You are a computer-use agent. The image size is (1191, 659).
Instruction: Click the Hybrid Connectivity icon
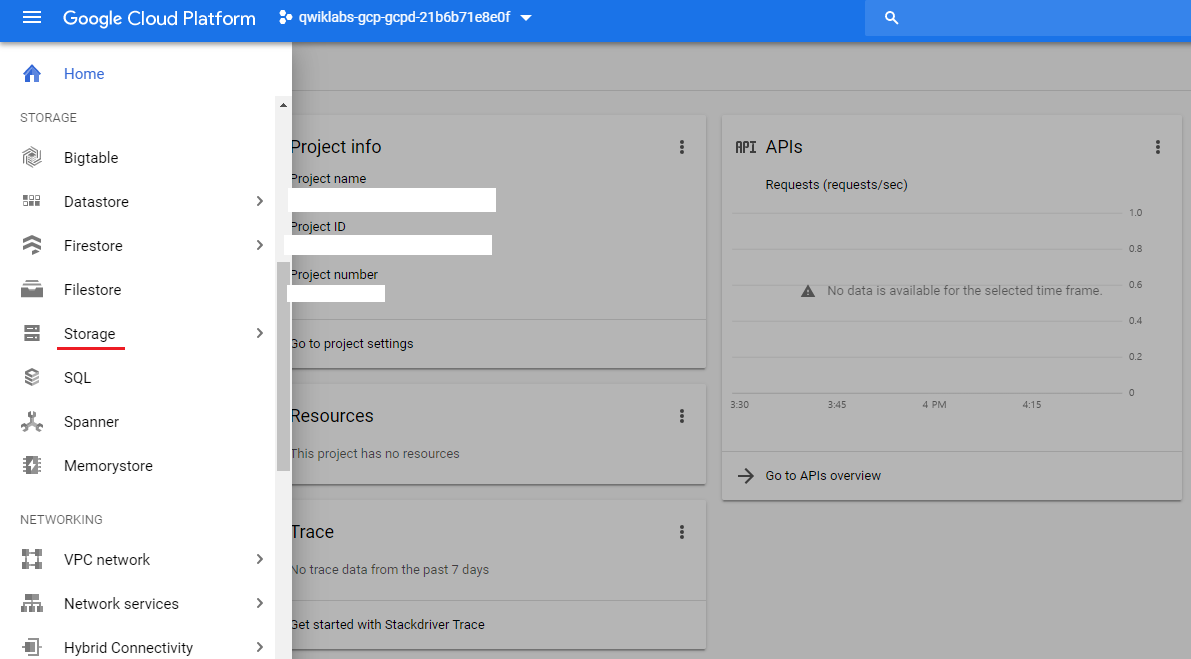32,648
